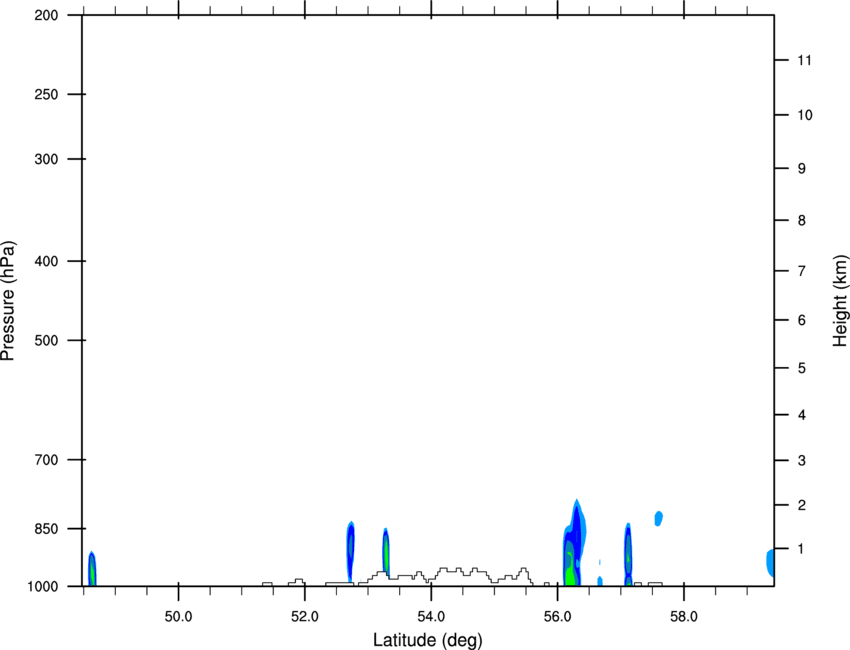
Task: Click the small light-blue blob near 57.6 latitude
Action: [x=659, y=518]
